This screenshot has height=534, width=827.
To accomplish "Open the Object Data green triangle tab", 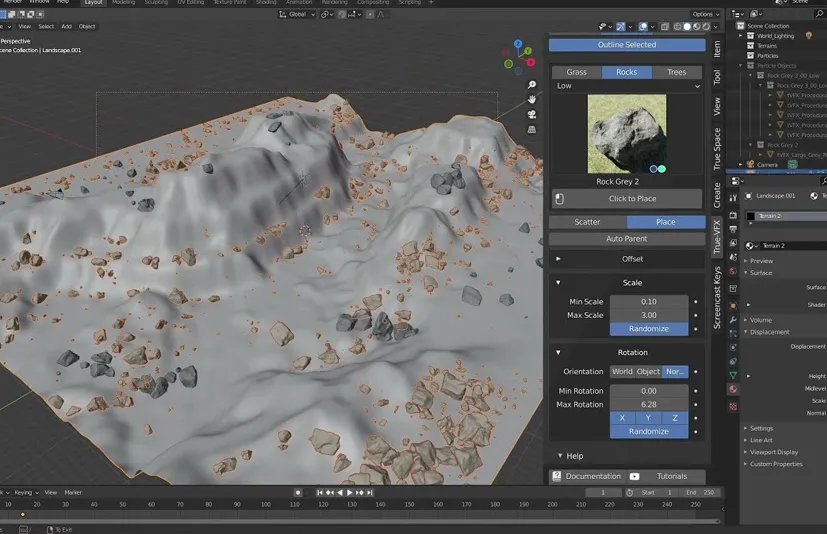I will [x=733, y=375].
